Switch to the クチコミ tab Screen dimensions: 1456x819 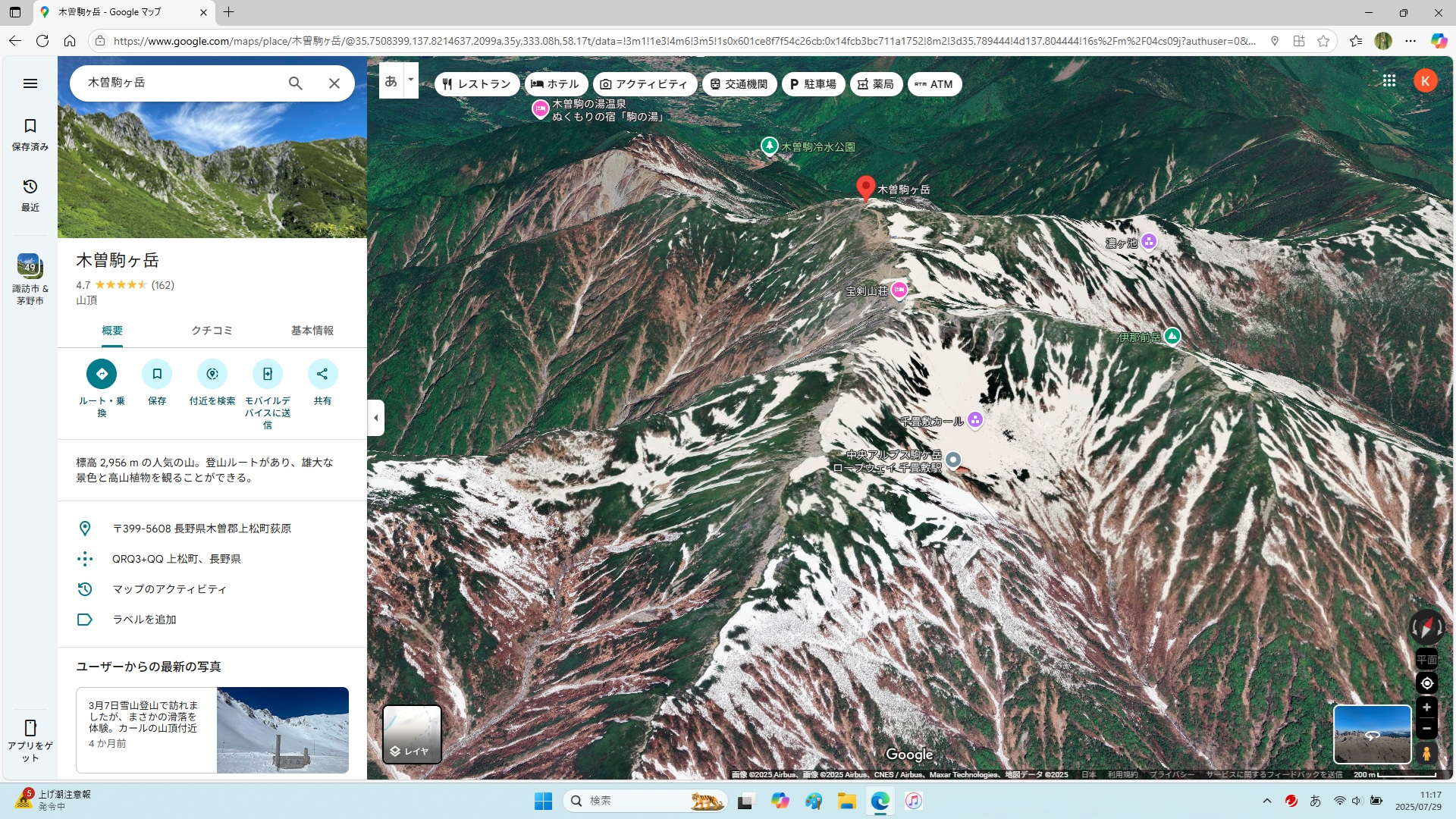(x=212, y=331)
